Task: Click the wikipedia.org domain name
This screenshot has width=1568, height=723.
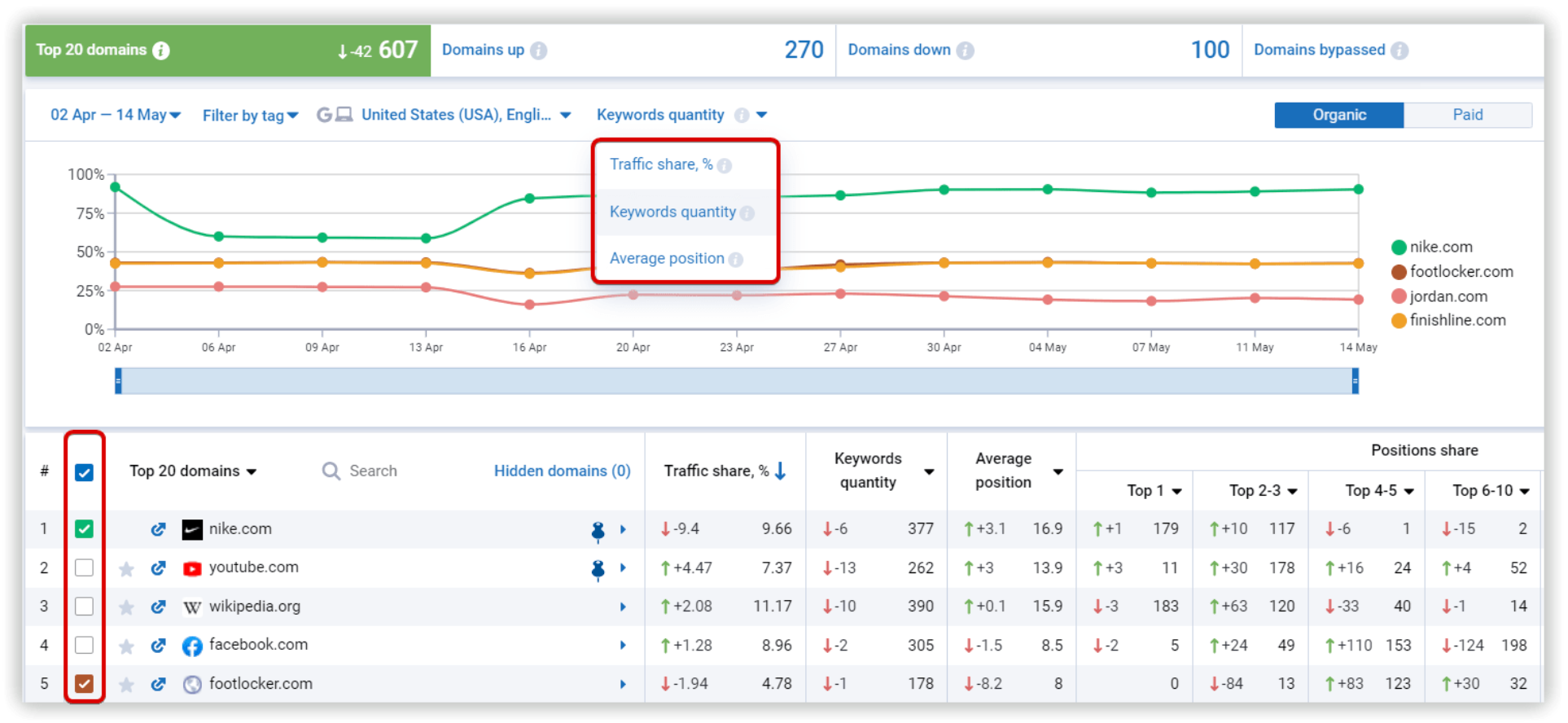Action: click(255, 607)
